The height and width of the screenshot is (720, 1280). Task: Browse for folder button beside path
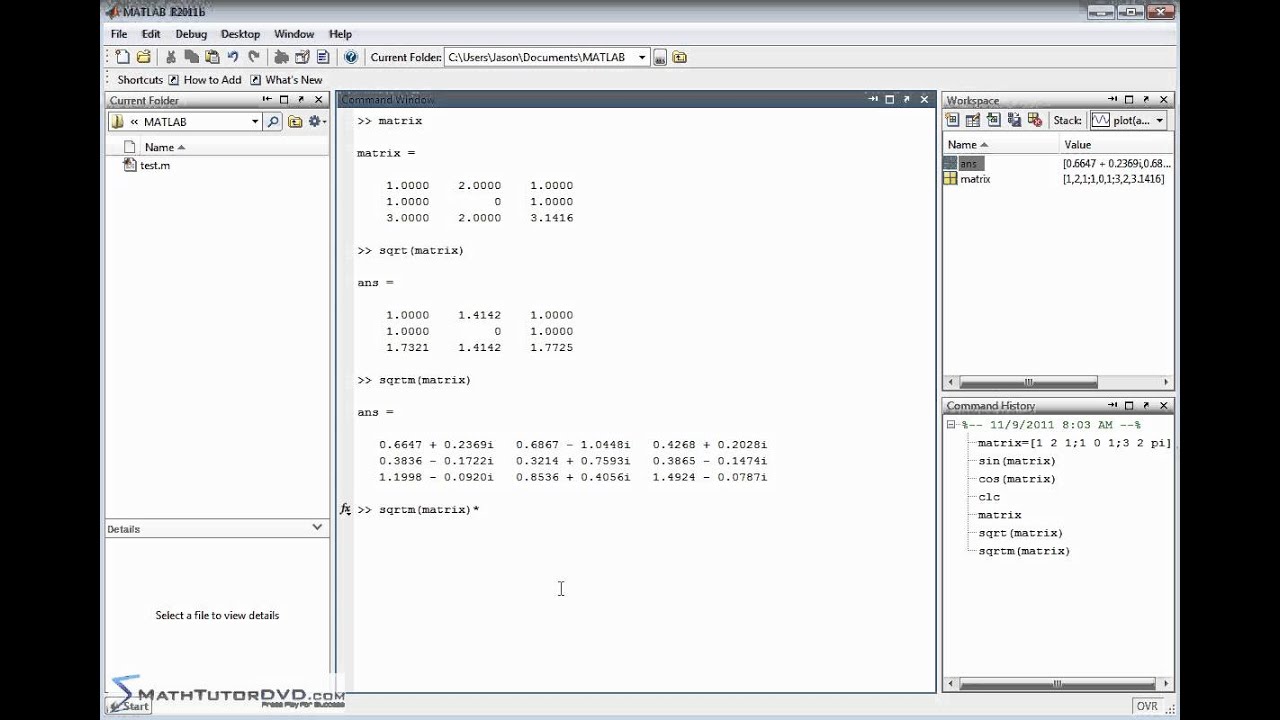pyautogui.click(x=660, y=58)
